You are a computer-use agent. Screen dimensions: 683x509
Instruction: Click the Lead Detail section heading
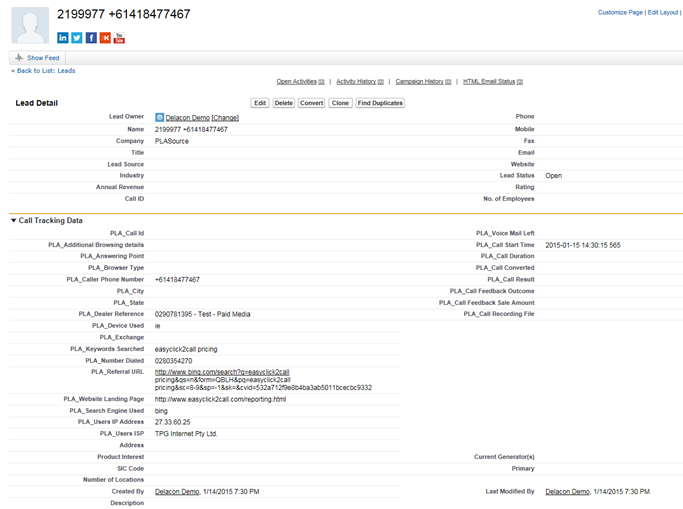click(37, 103)
